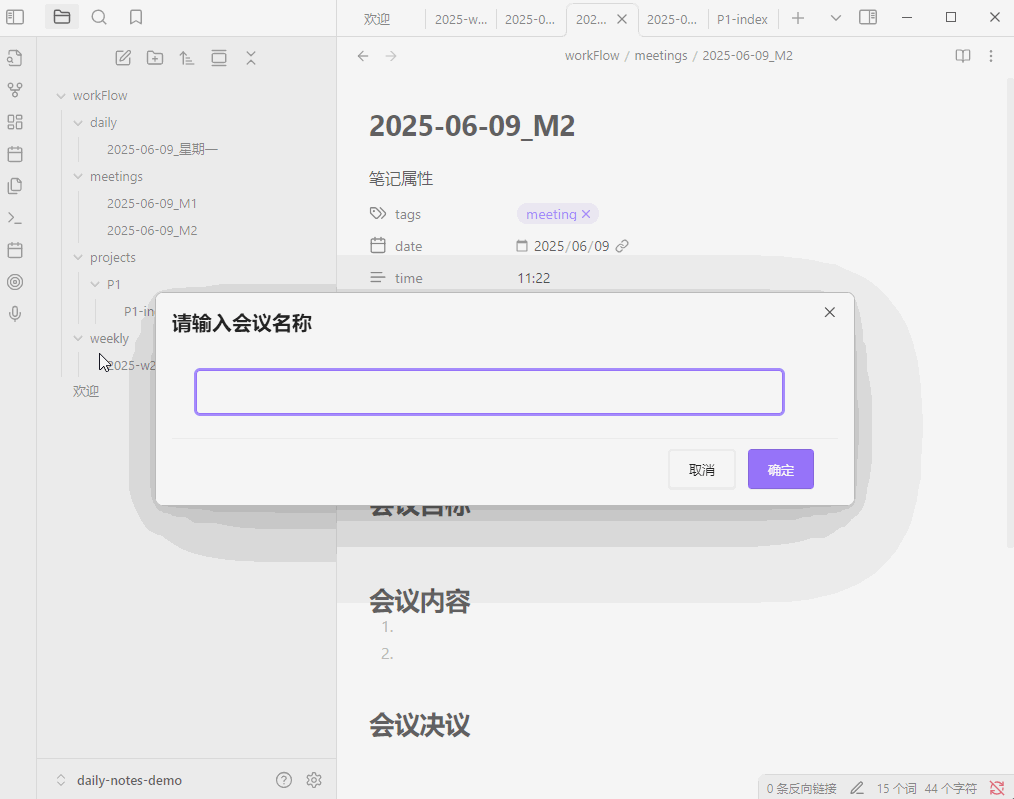
Task: Switch to the P1-index tab
Action: coord(742,19)
